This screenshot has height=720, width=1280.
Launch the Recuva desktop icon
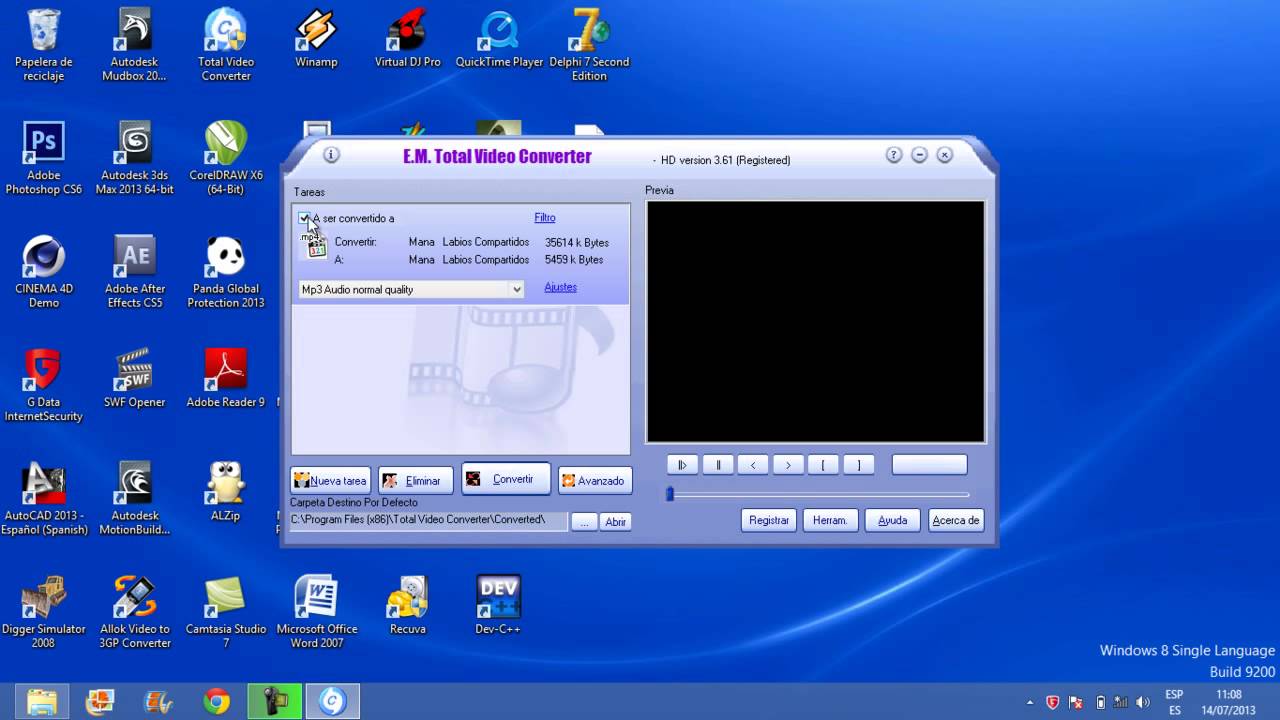click(x=407, y=606)
